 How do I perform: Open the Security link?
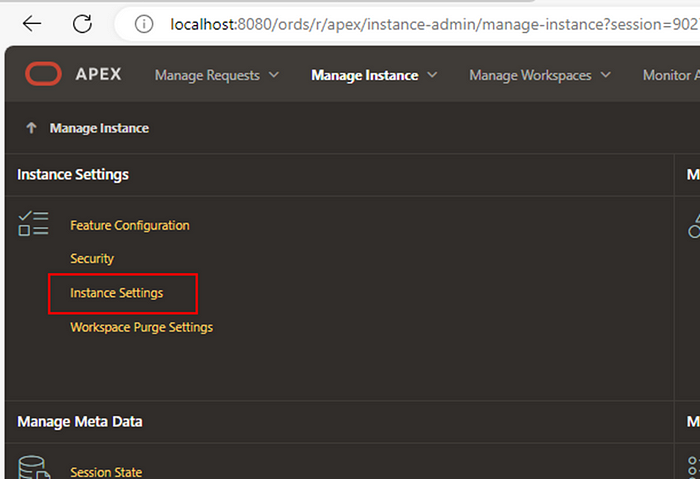click(x=92, y=258)
